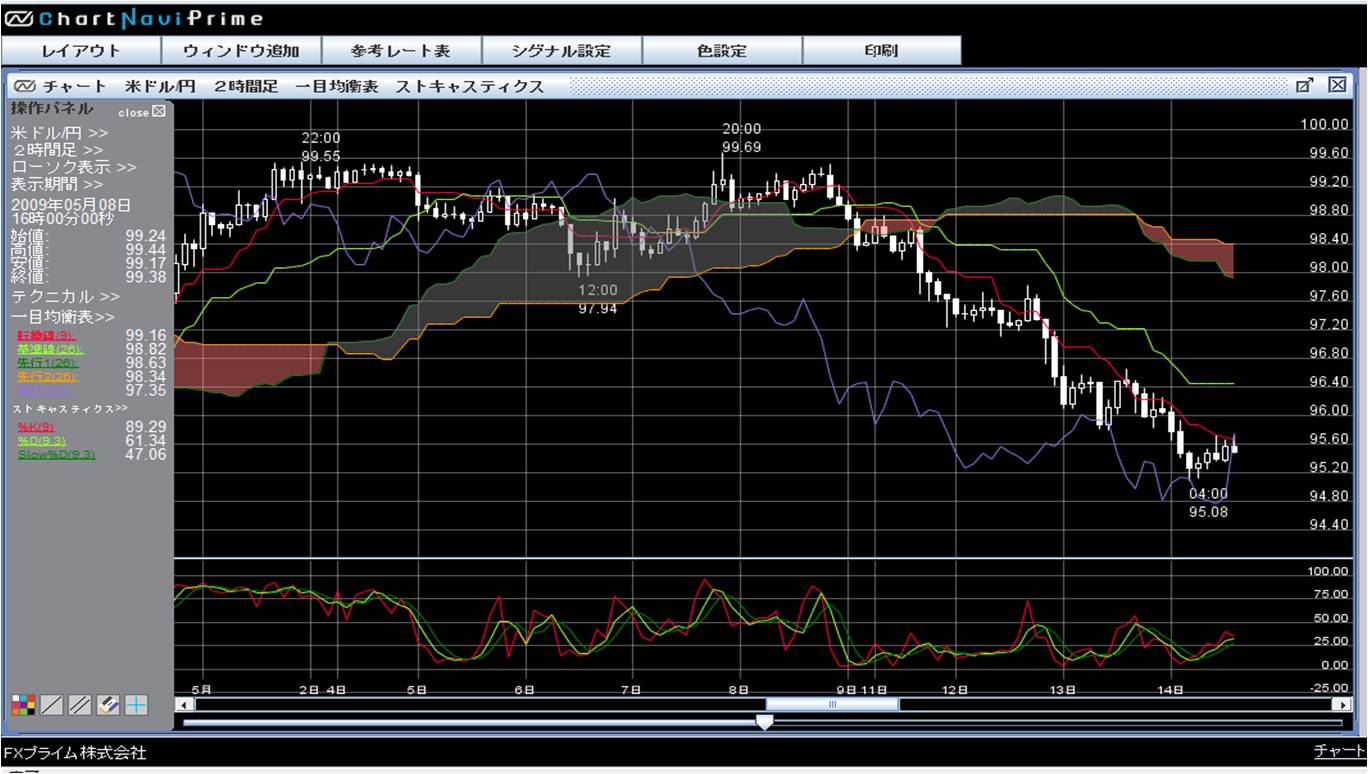Screen dimensions: 1368x774
Task: Expand the 米ドル/円 currency pair selector
Action: 59,132
